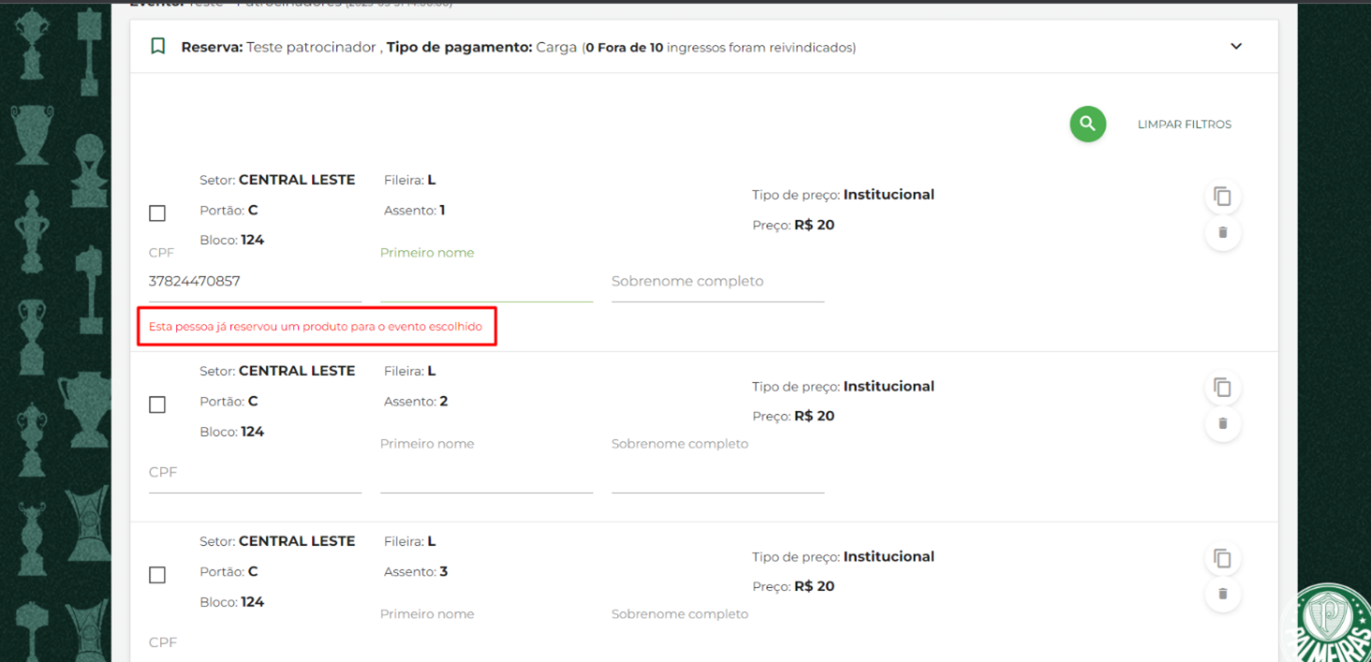Image resolution: width=1371 pixels, height=662 pixels.
Task: Collapse the Reserva panel with chevron
Action: point(1236,46)
